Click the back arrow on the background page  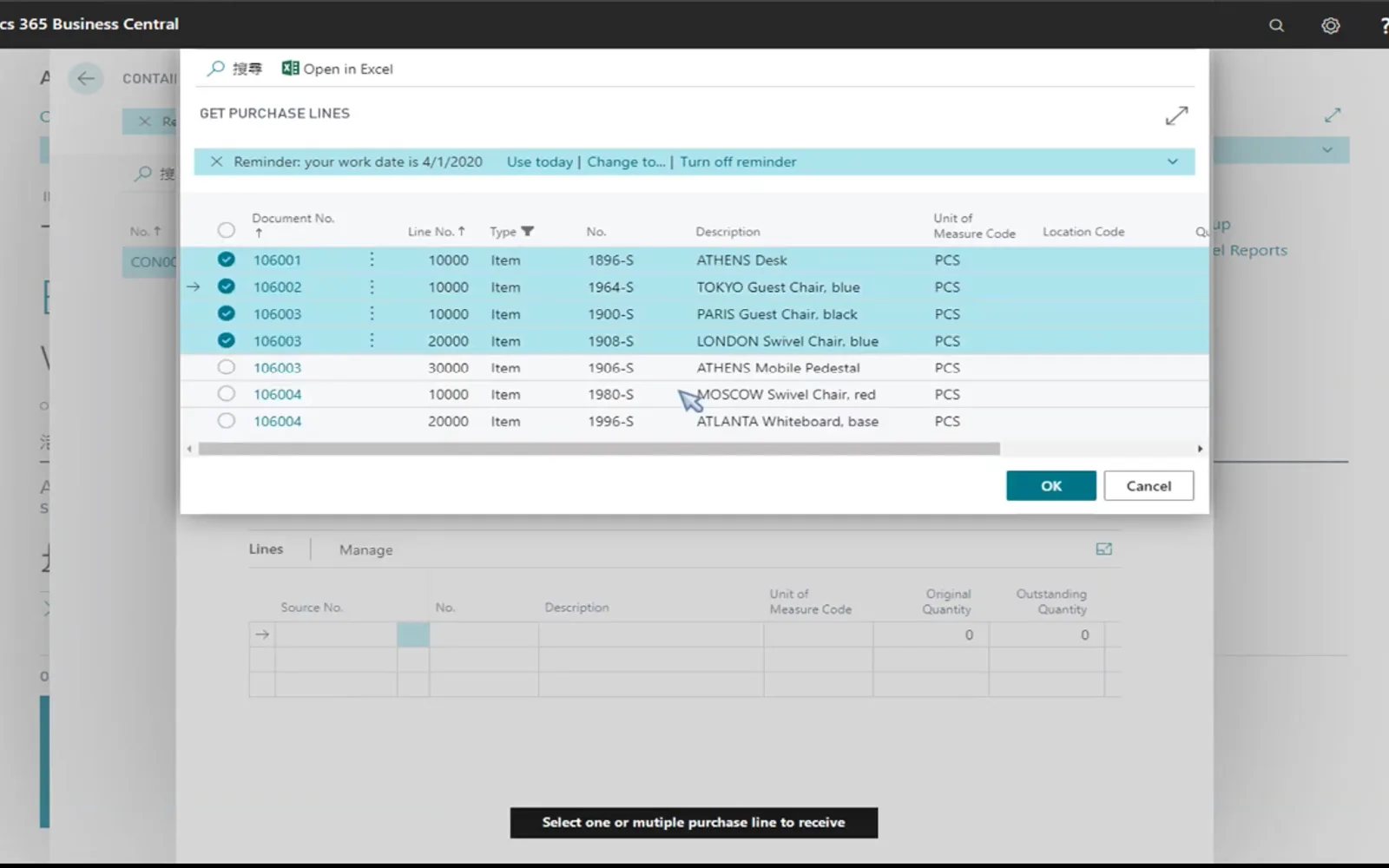[x=85, y=78]
